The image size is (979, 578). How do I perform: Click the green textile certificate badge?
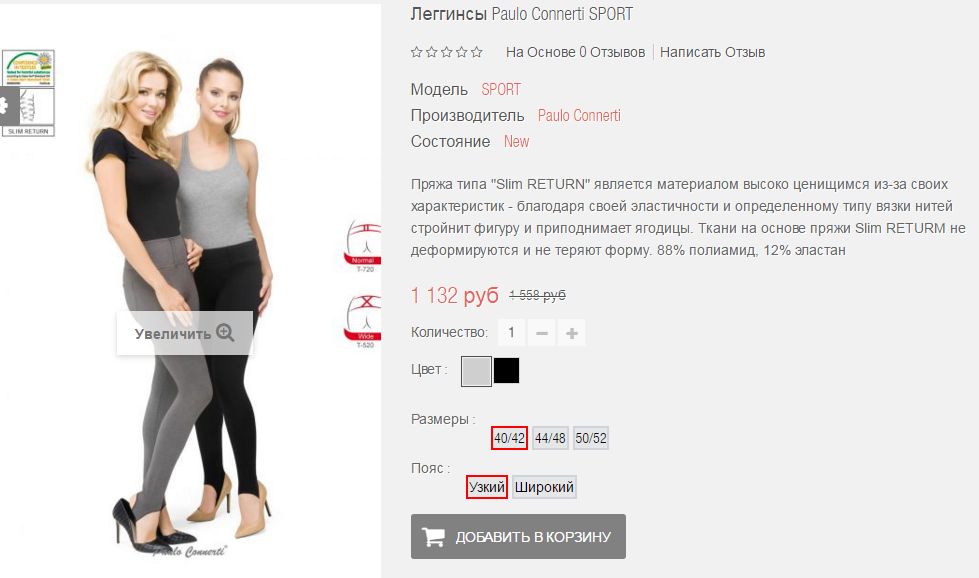[29, 68]
